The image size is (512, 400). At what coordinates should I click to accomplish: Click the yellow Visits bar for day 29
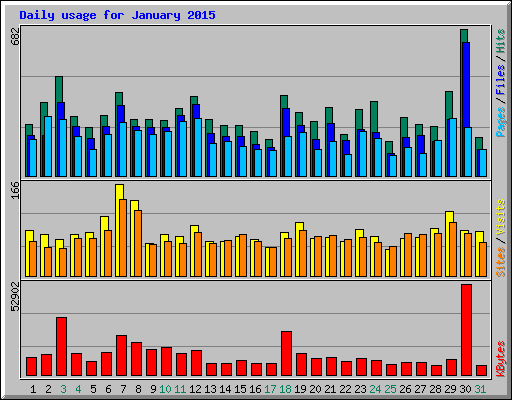pos(448,244)
